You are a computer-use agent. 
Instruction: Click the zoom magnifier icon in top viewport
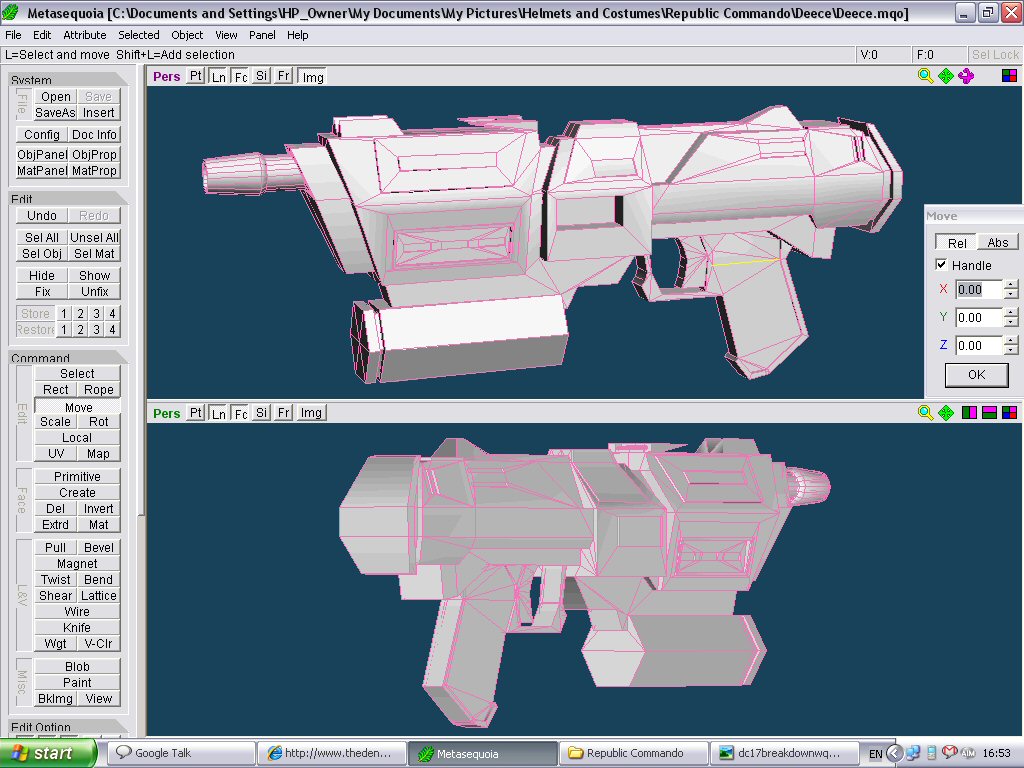925,76
